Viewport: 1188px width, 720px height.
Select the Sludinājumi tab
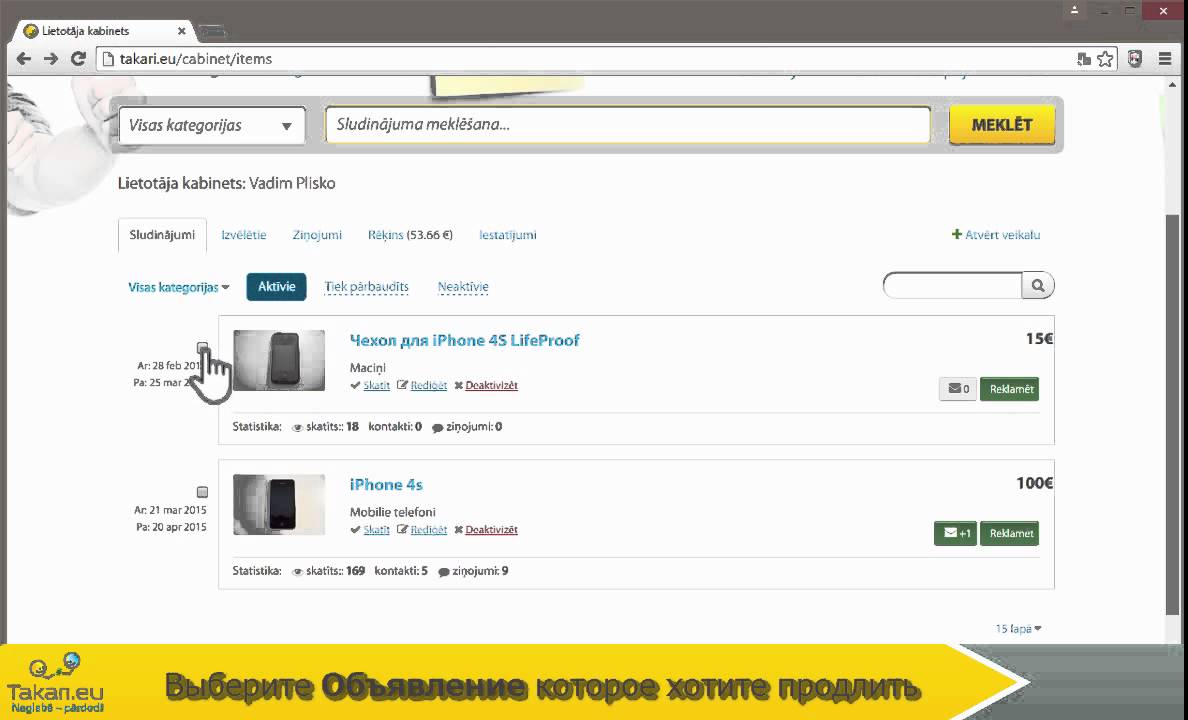(x=162, y=235)
